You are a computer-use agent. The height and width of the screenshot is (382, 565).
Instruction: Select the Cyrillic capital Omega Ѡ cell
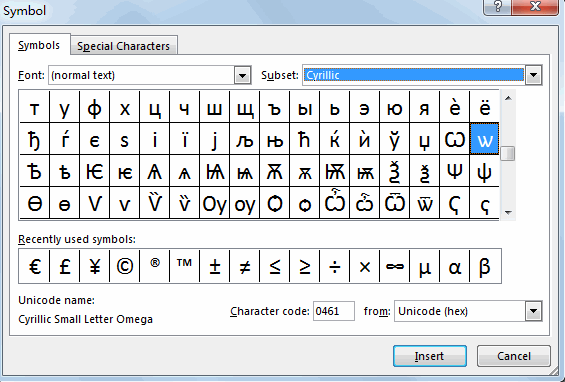455,139
